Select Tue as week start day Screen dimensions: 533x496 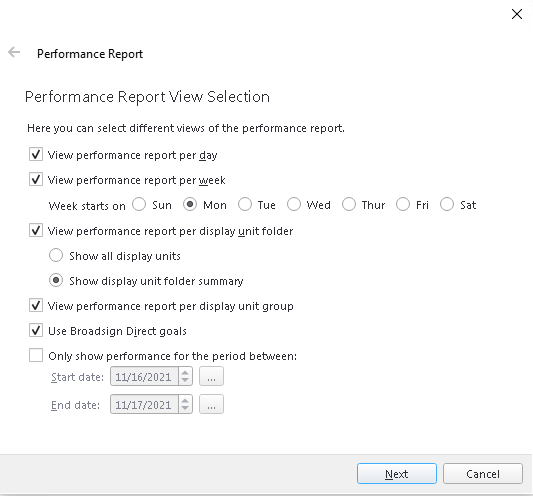point(245,205)
